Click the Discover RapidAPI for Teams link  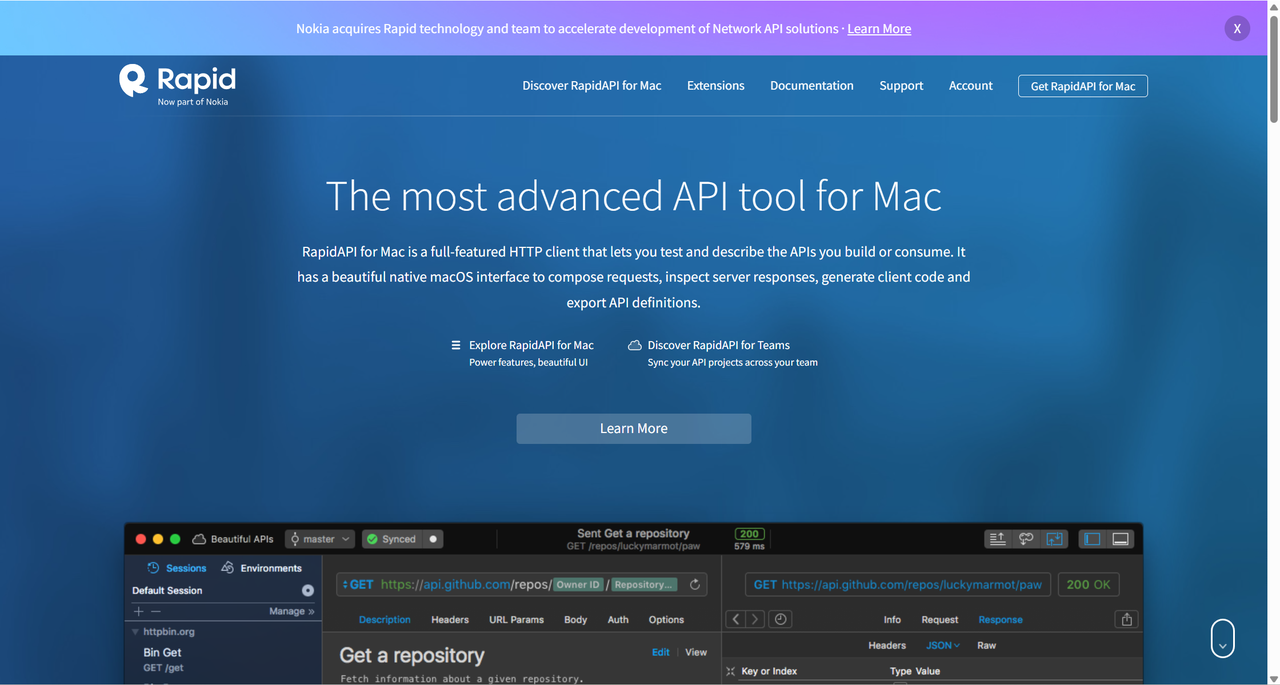[x=718, y=345]
